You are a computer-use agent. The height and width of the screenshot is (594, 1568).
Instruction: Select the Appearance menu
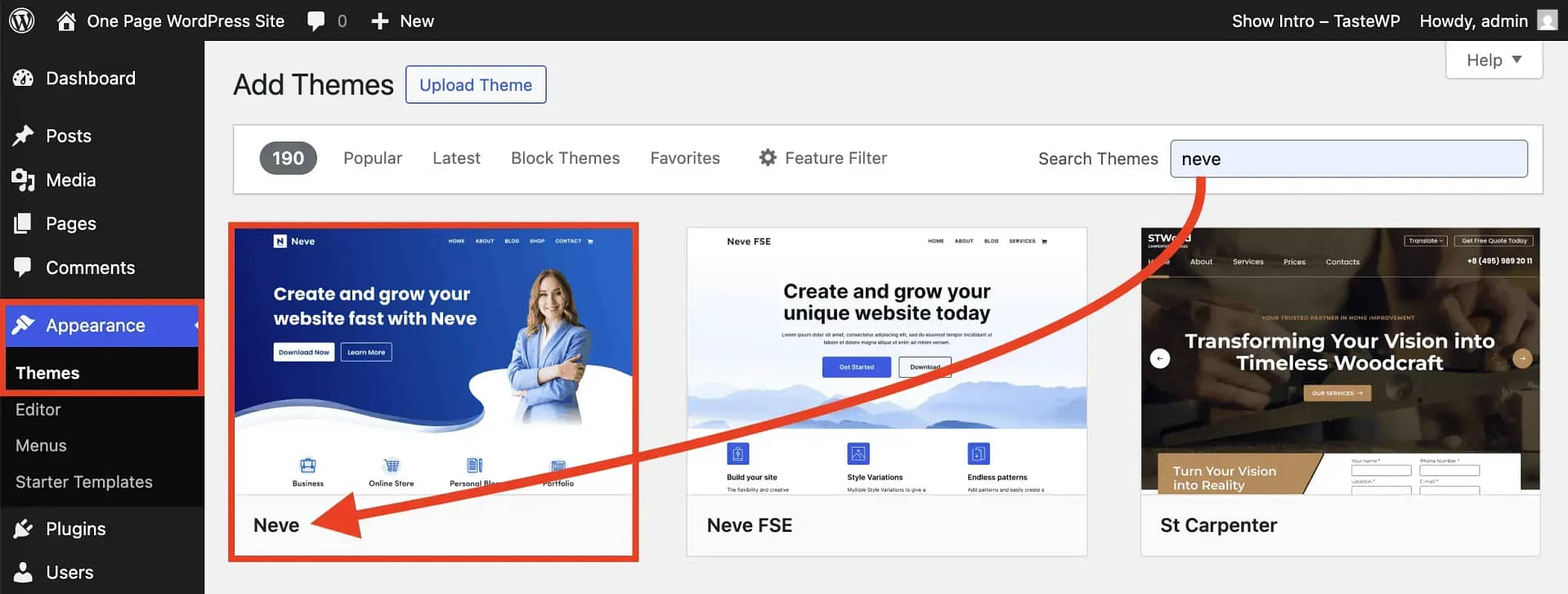pos(96,325)
